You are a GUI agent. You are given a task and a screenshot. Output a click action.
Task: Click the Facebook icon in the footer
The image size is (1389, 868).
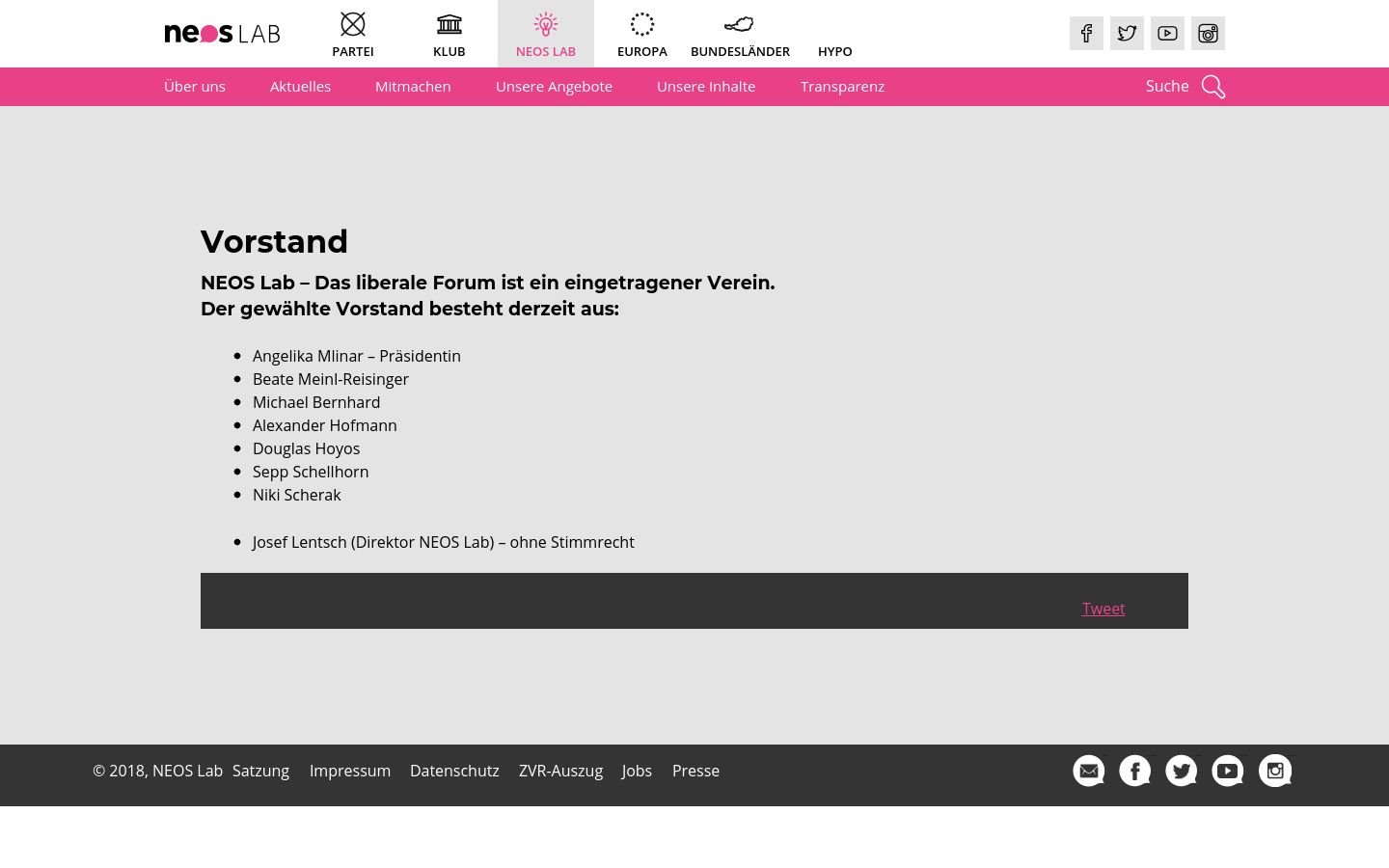(1135, 771)
